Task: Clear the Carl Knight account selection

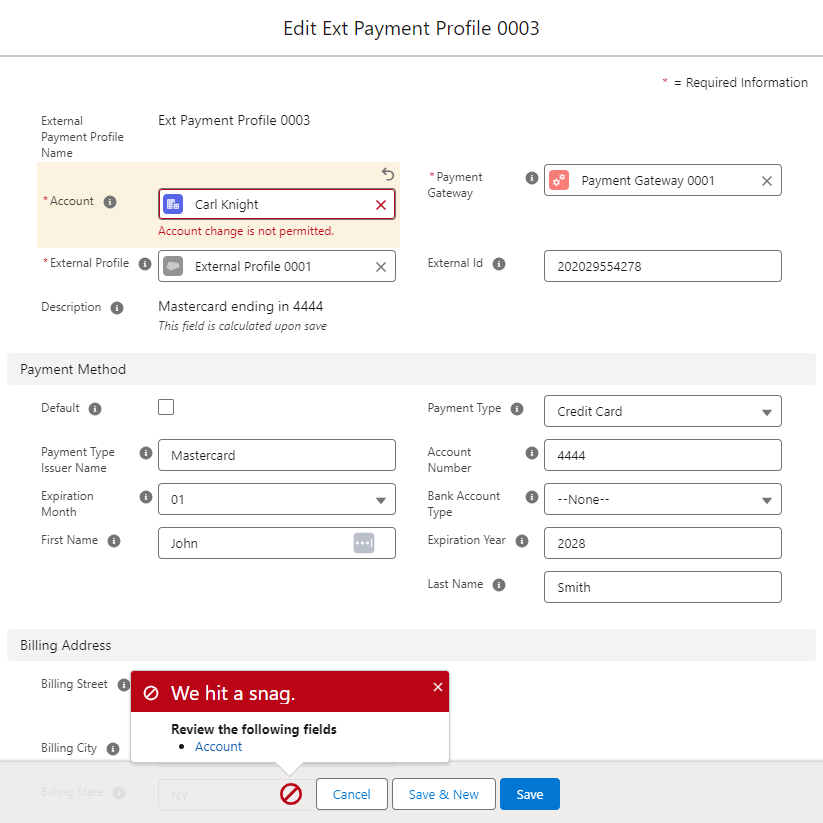Action: pyautogui.click(x=380, y=205)
